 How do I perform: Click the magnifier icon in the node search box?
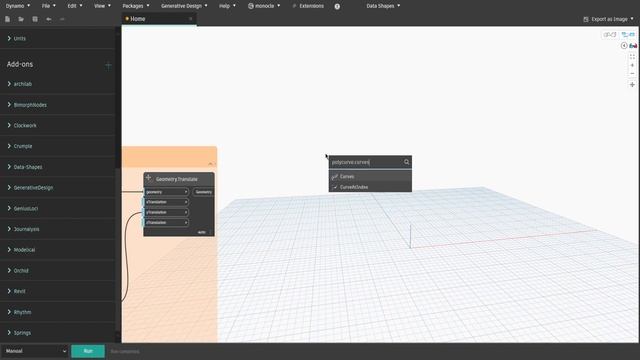[407, 162]
